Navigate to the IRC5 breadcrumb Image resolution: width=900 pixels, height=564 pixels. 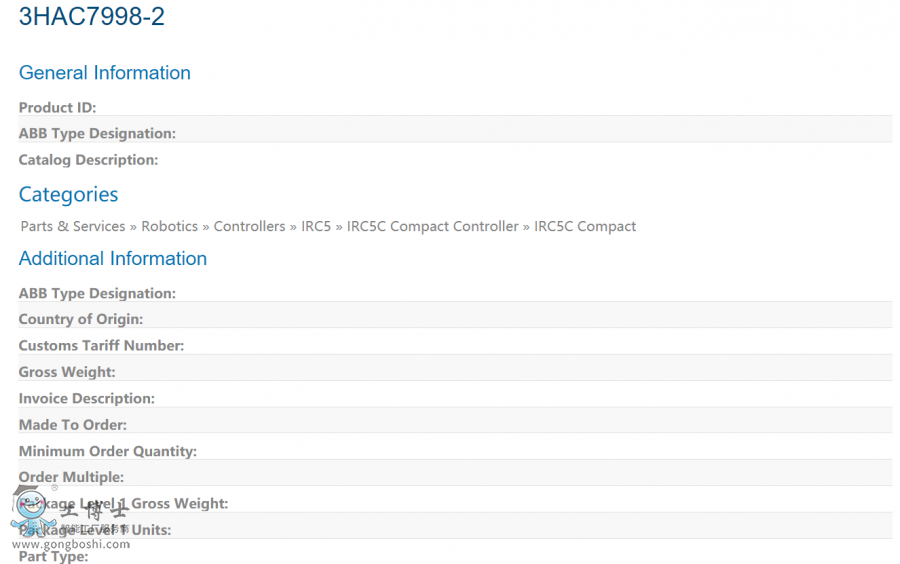tap(316, 226)
